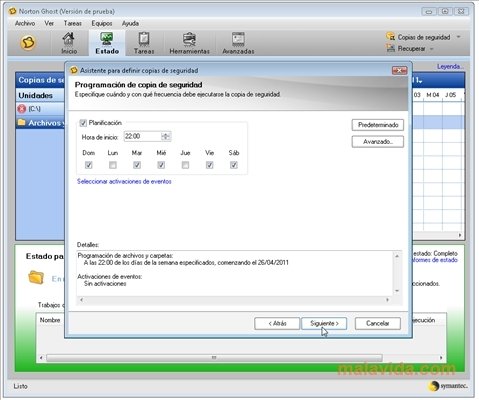This screenshot has width=479, height=400.
Task: Click the jobs list horizontal scrollbar thumb
Action: point(214,358)
